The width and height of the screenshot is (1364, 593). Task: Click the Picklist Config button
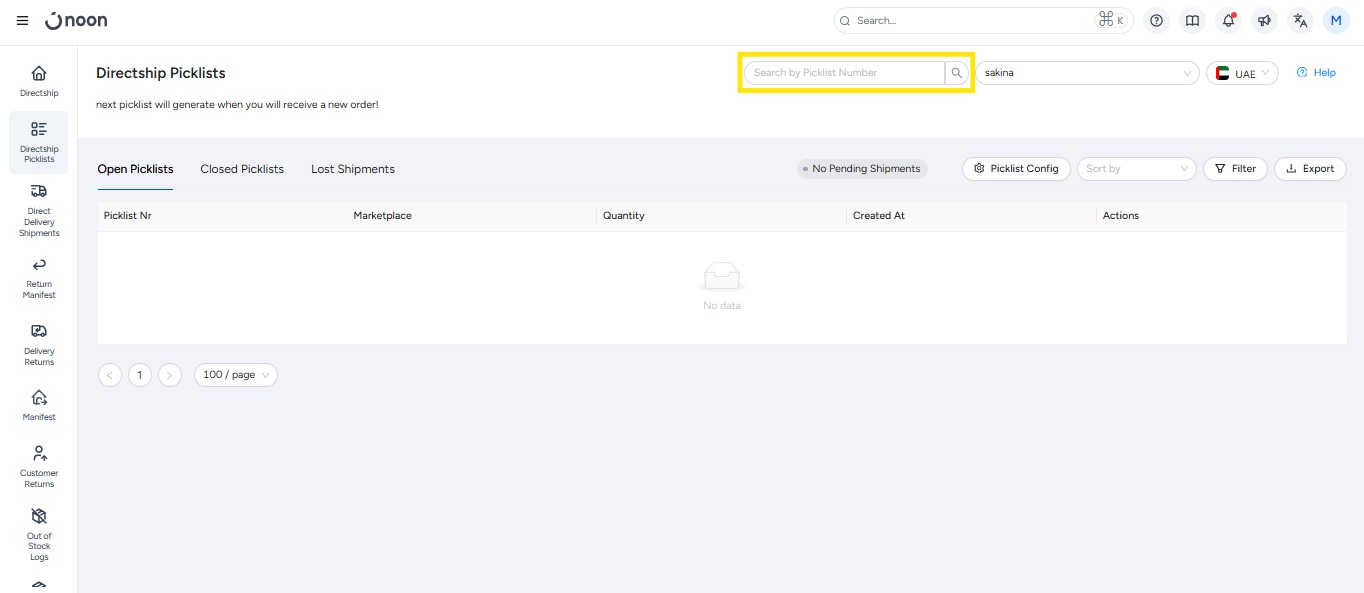[1016, 169]
